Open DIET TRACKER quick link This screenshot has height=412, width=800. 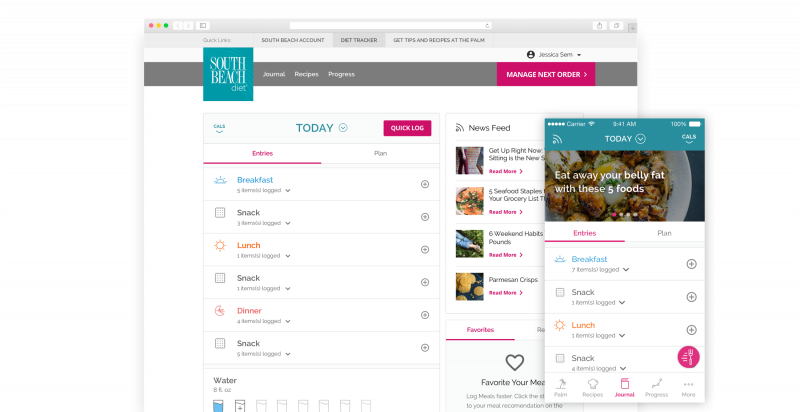click(359, 40)
